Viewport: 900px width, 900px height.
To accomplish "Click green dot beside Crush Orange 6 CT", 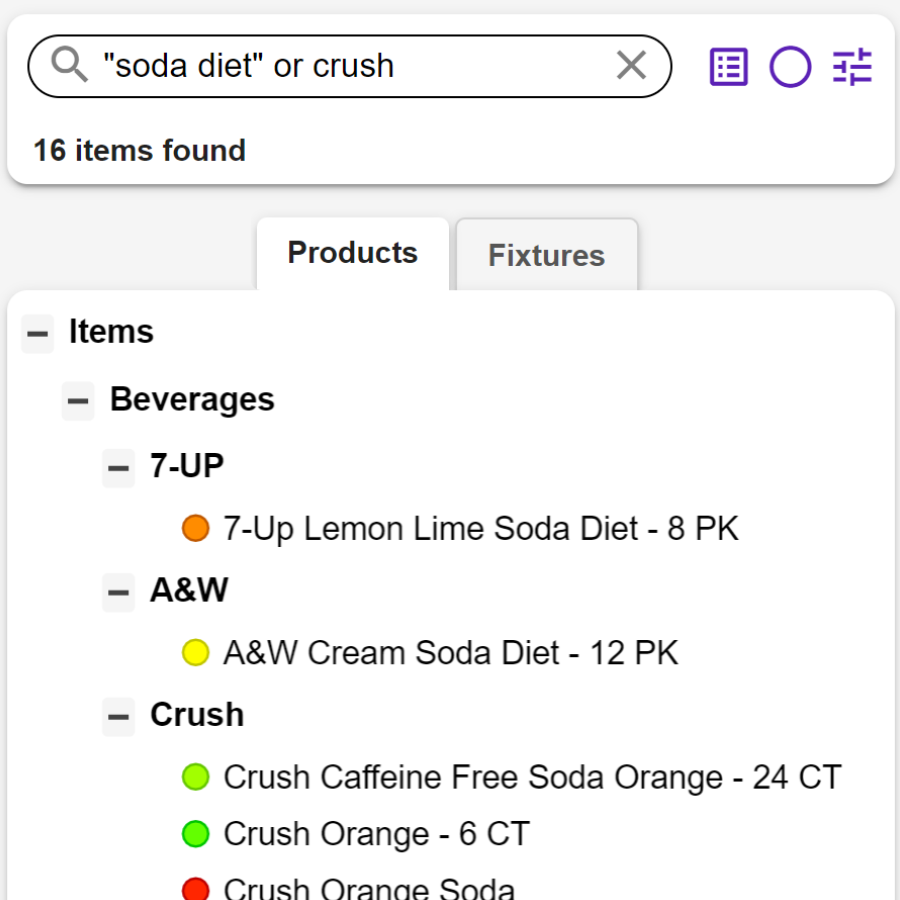I will [196, 833].
